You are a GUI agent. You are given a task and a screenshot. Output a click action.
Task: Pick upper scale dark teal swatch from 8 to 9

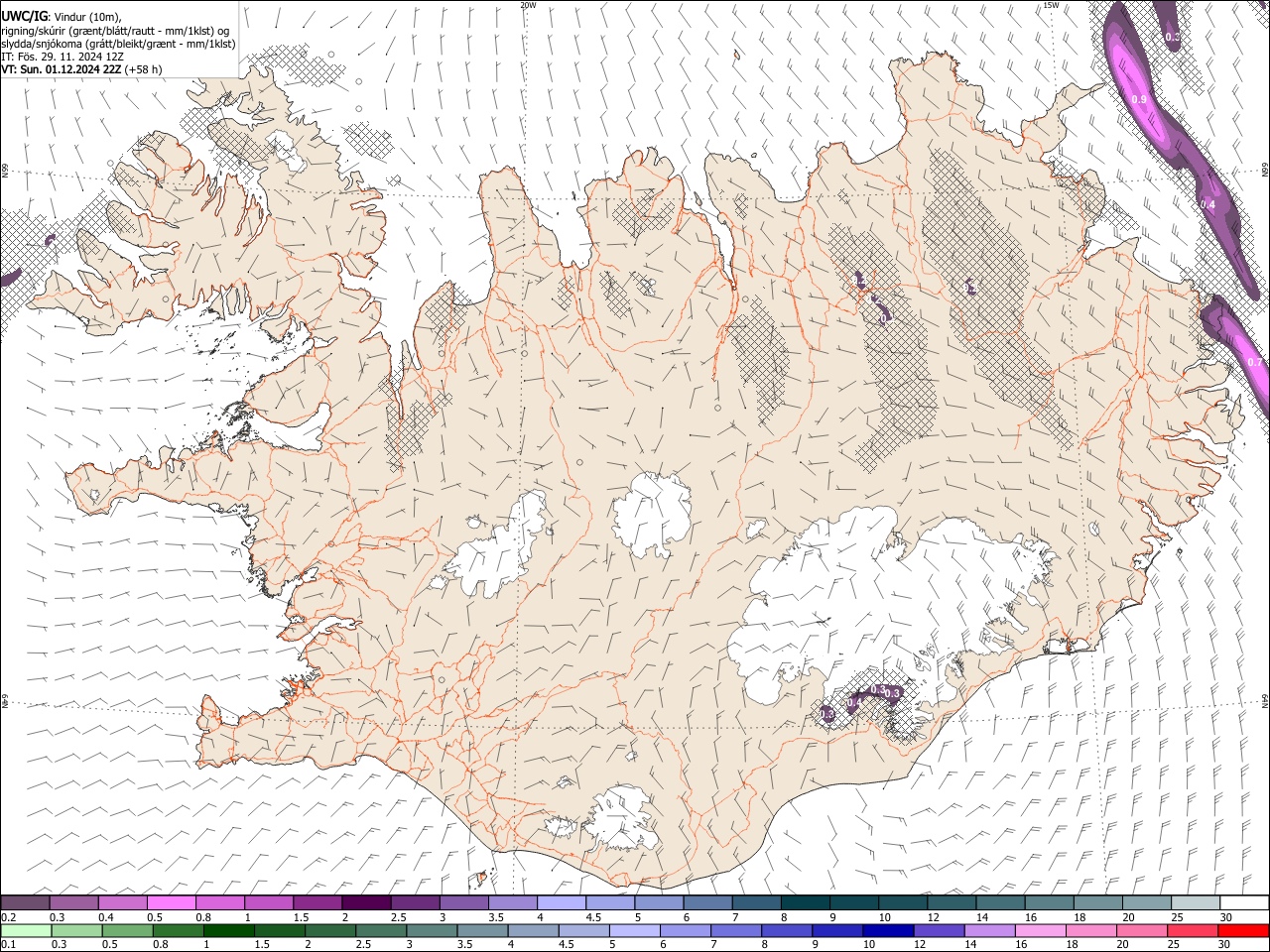806,902
